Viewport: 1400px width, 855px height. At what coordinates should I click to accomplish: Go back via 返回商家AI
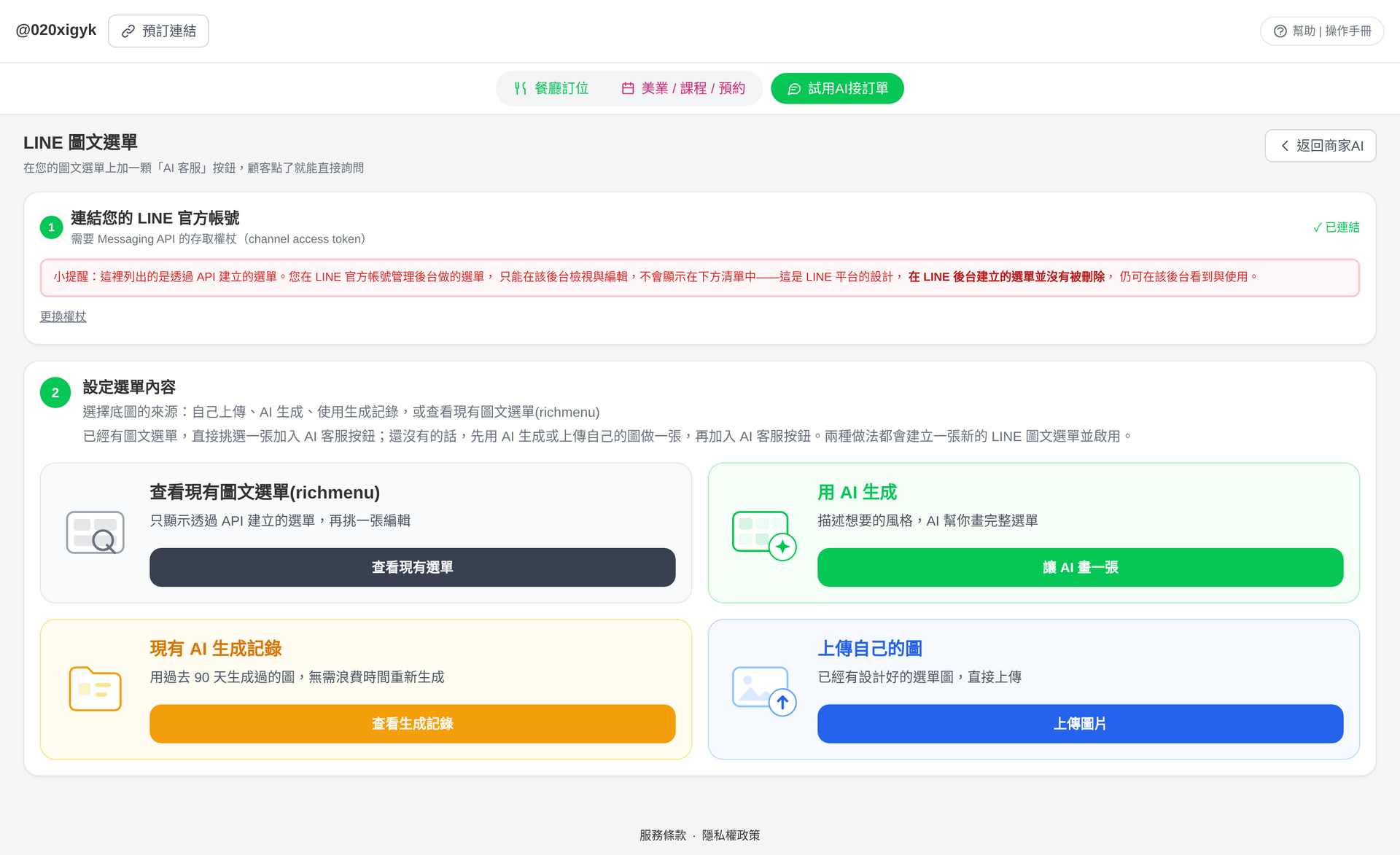(1320, 146)
